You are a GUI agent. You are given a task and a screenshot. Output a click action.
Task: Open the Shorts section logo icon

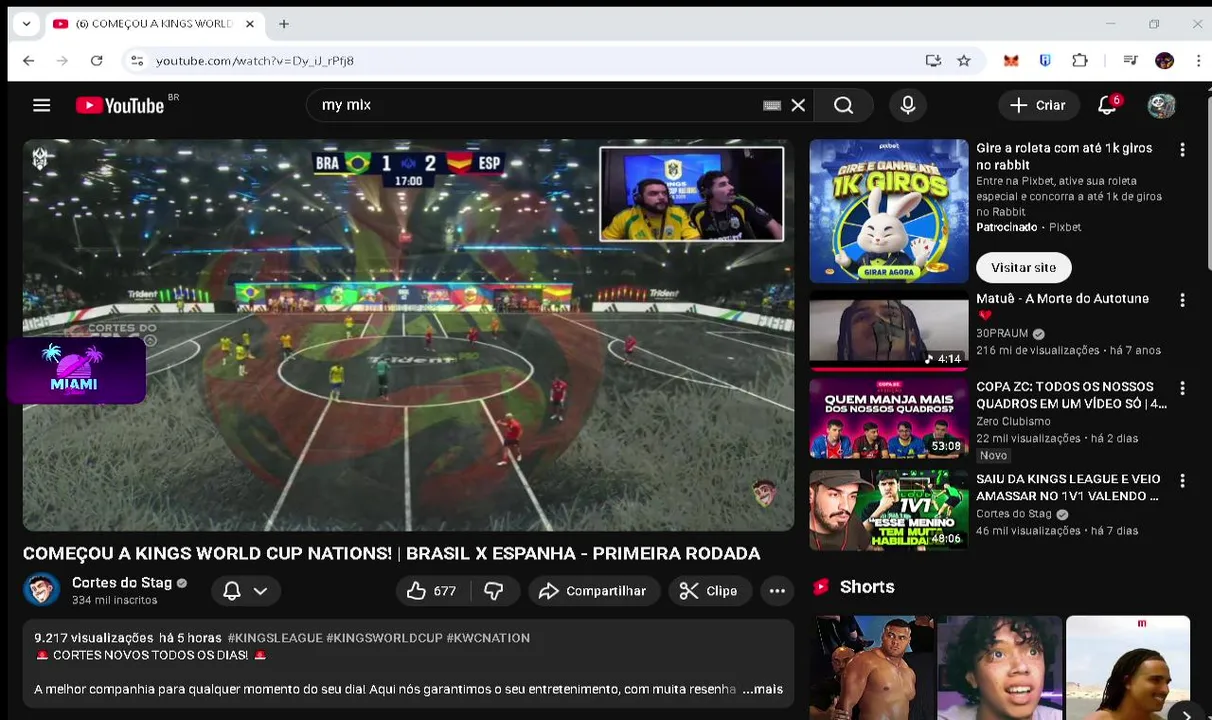pyautogui.click(x=821, y=587)
